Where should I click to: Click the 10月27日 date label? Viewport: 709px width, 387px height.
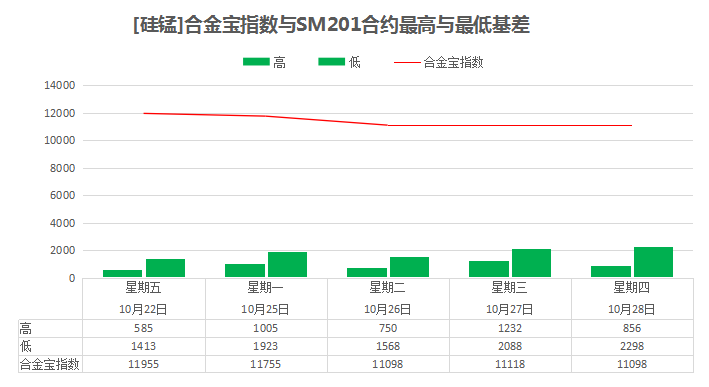point(510,309)
